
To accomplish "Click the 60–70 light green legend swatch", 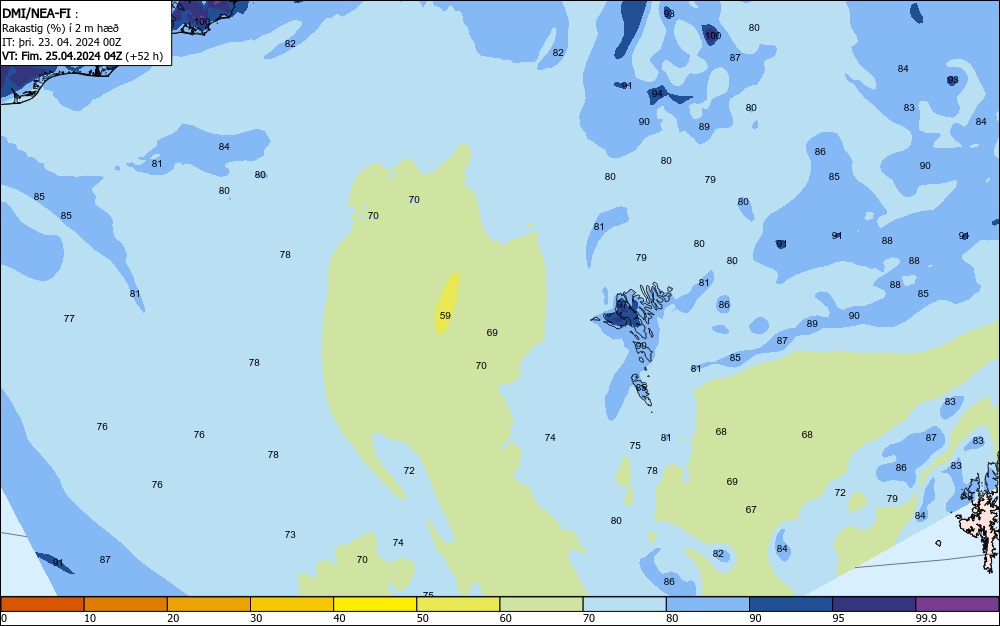I will coord(541,604).
